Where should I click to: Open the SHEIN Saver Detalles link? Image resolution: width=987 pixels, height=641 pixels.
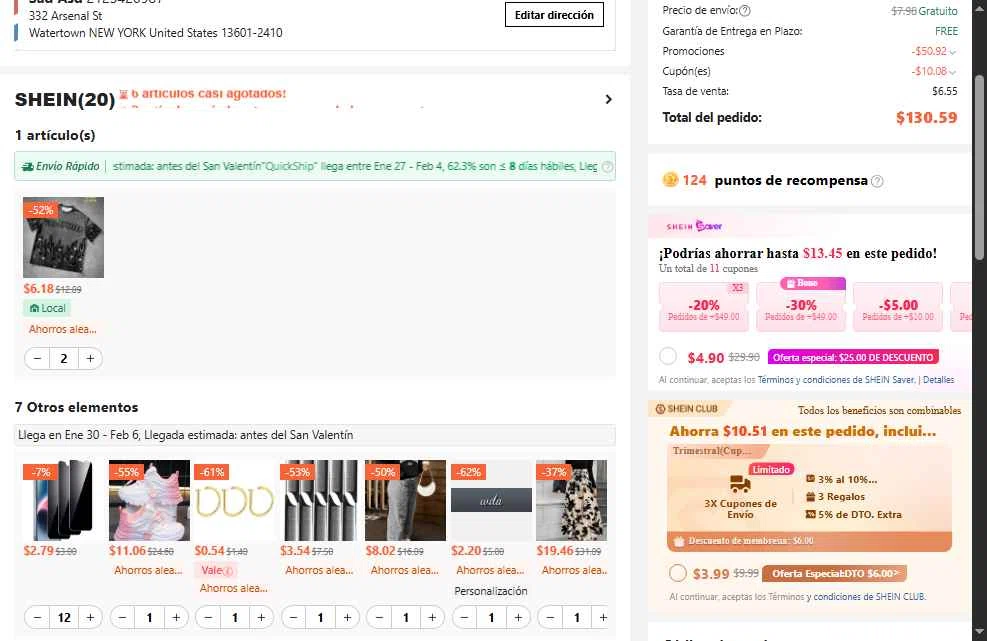[x=939, y=380]
